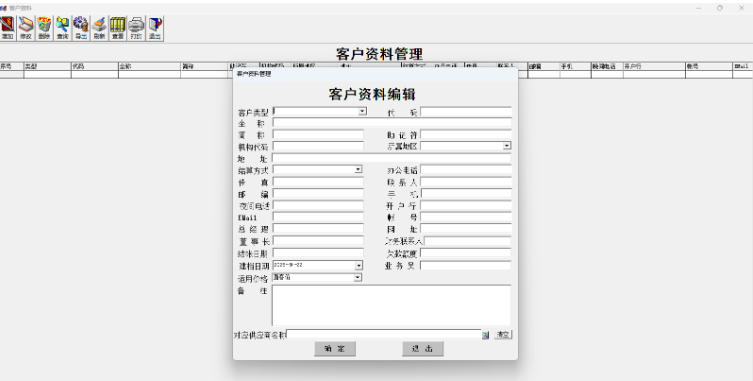Click the 董事长 input field

(x=318, y=241)
